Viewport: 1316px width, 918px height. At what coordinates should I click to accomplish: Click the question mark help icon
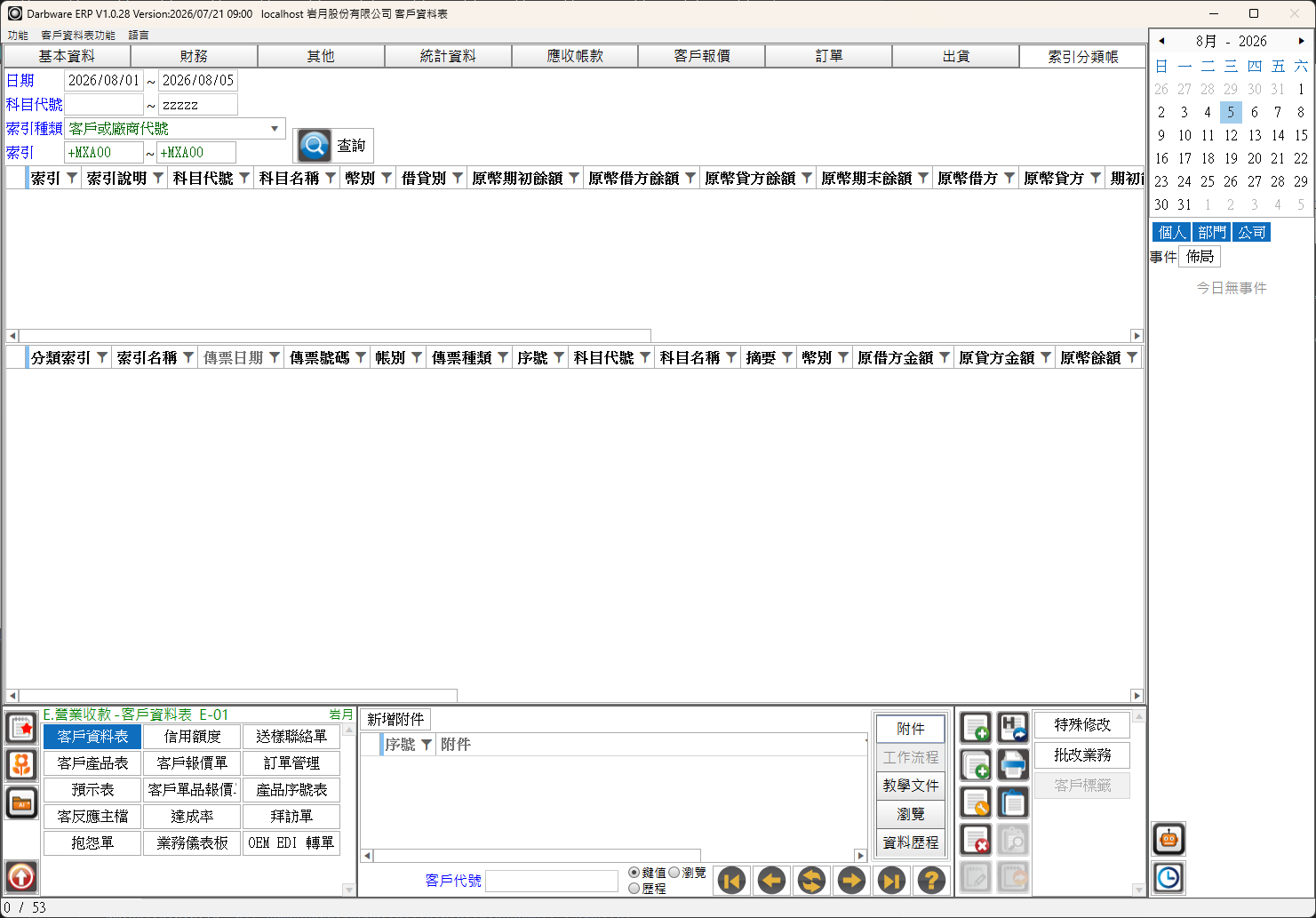click(x=931, y=881)
